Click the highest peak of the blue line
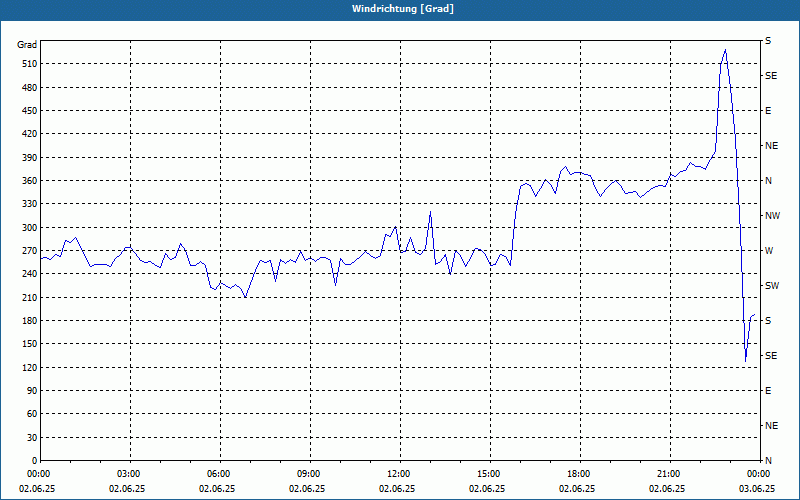Screen dimensions: 800x500 coord(726,49)
